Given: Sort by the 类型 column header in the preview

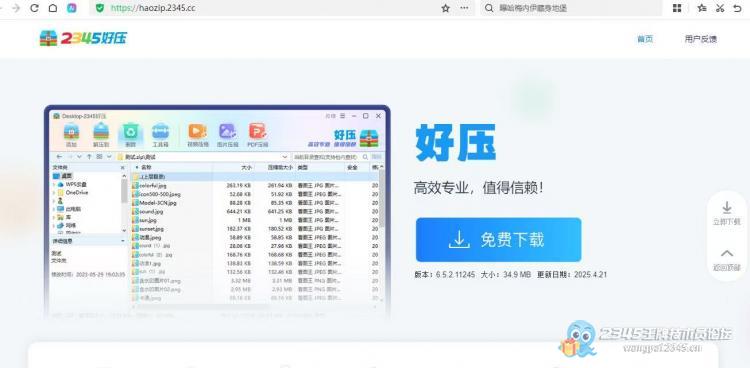Looking at the screenshot, I should pyautogui.click(x=303, y=168).
